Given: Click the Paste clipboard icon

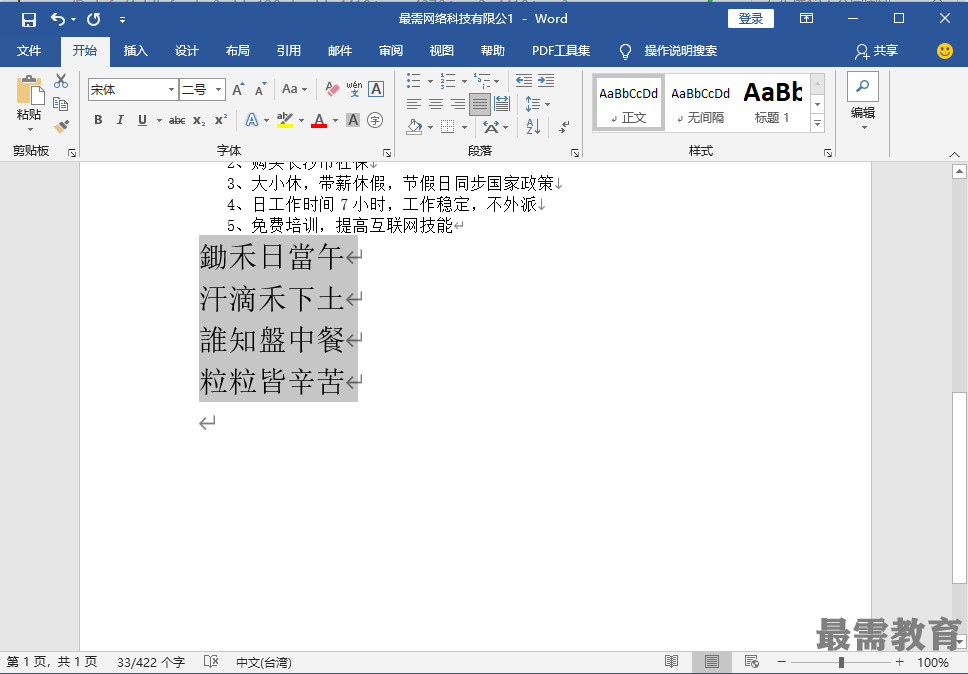Looking at the screenshot, I should tap(29, 91).
